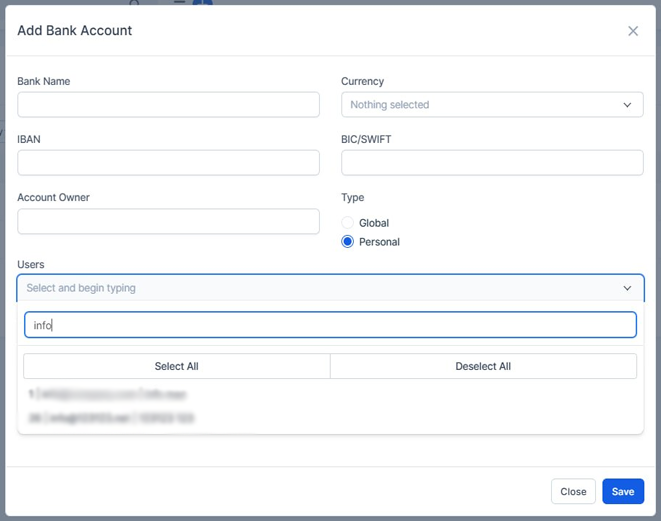Viewport: 661px width, 521px height.
Task: Focus the IBAN text field
Action: tap(168, 163)
